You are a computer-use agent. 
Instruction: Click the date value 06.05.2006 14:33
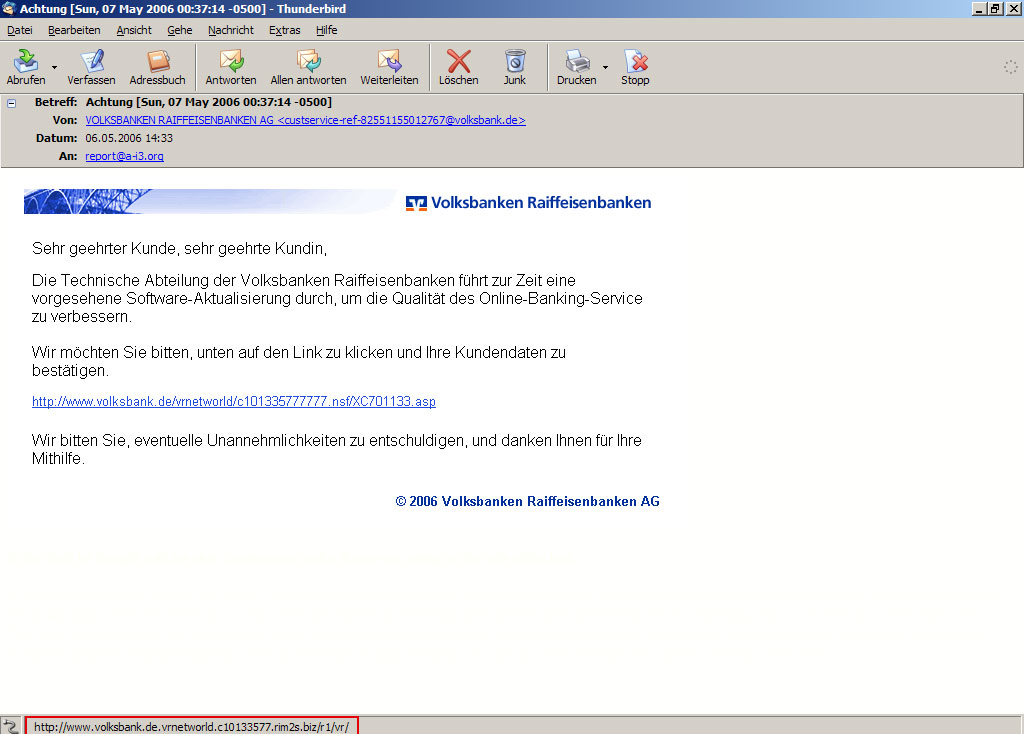pyautogui.click(x=129, y=138)
